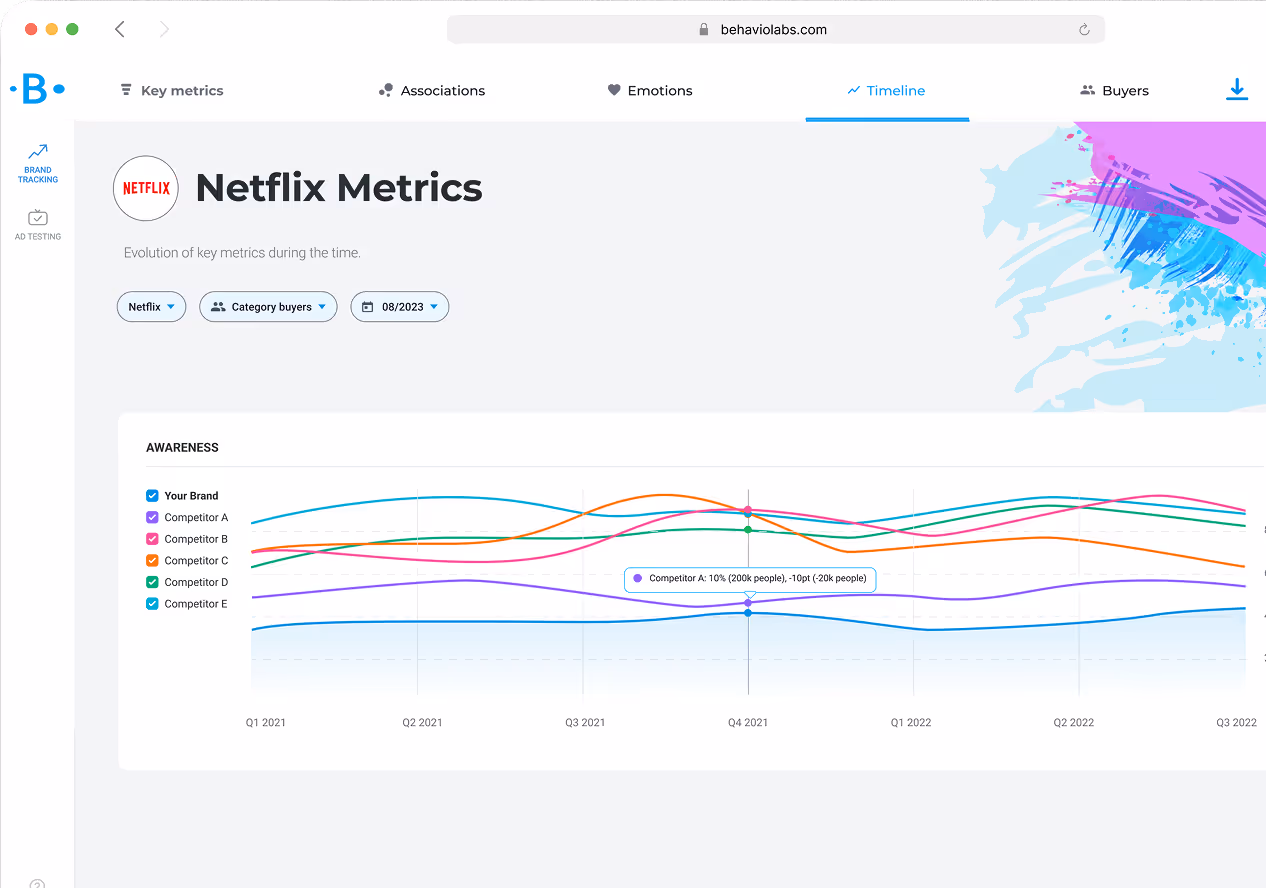Click the help question mark icon
Screen dimensions: 1266x888
[x=37, y=884]
